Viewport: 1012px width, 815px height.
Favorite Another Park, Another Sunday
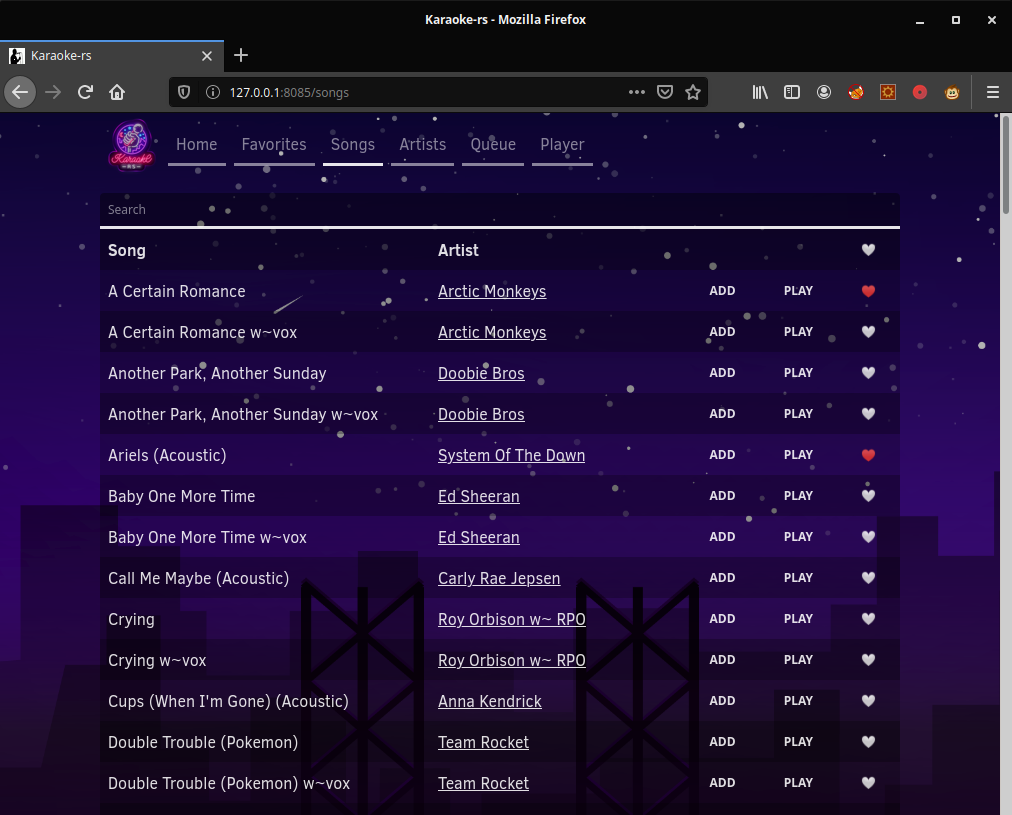868,373
